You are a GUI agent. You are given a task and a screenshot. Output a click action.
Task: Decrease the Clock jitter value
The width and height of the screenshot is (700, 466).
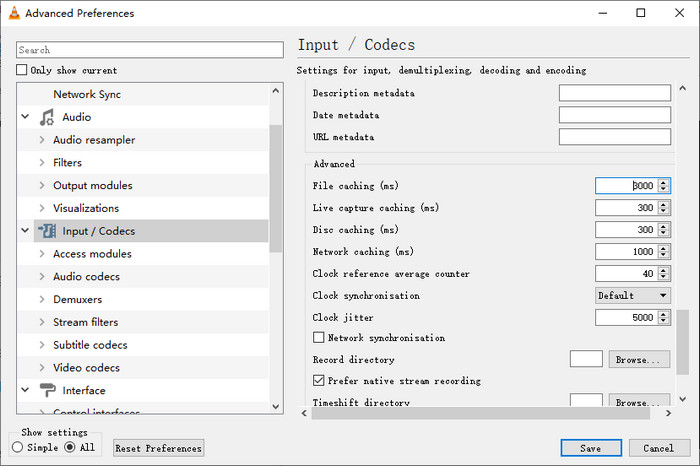(x=663, y=321)
